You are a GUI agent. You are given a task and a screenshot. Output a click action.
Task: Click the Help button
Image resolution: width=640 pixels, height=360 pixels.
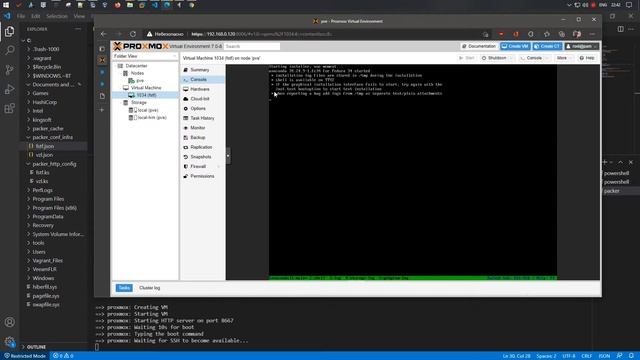tap(587, 58)
